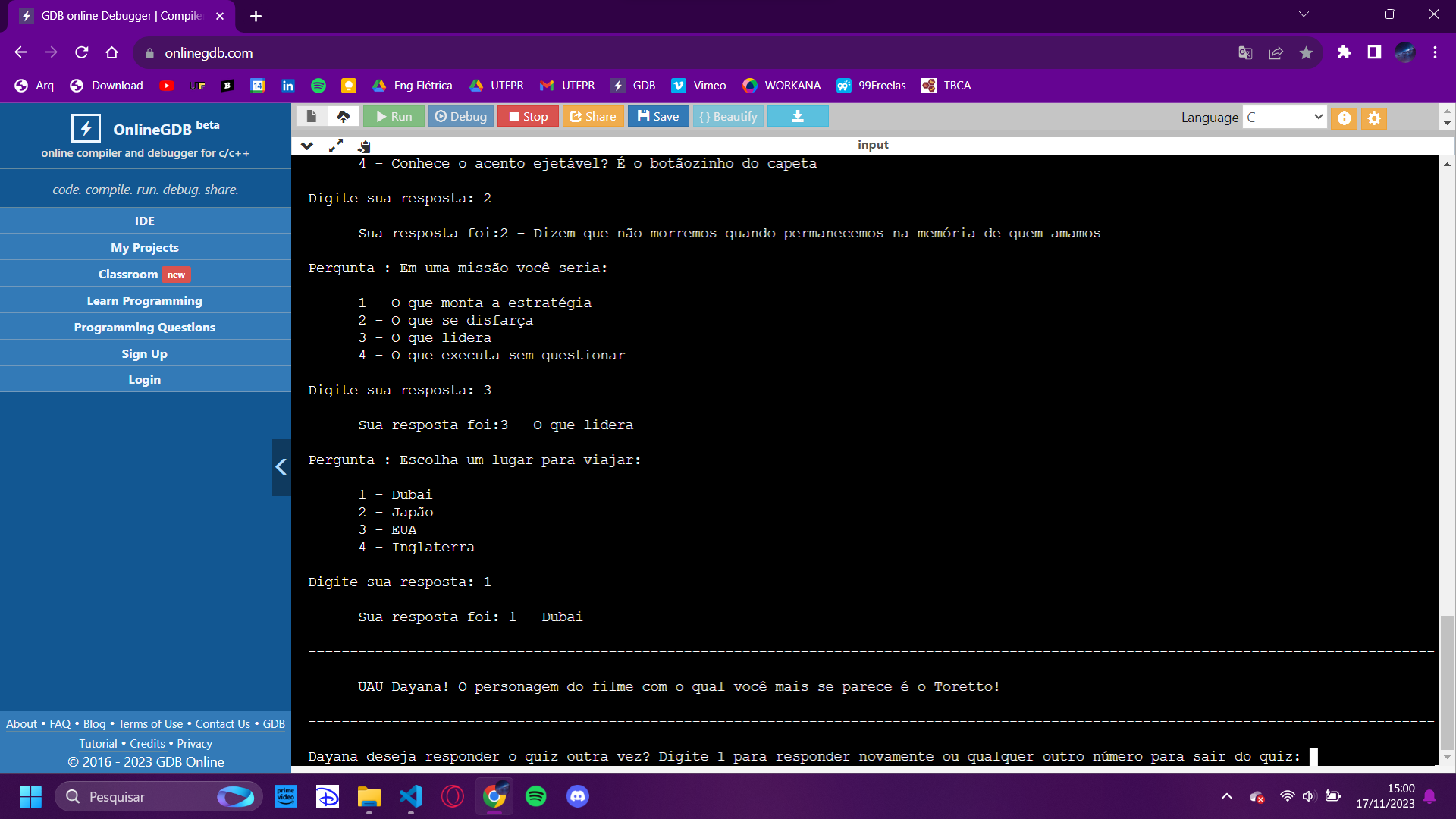Click the console input cursor

(x=1313, y=756)
